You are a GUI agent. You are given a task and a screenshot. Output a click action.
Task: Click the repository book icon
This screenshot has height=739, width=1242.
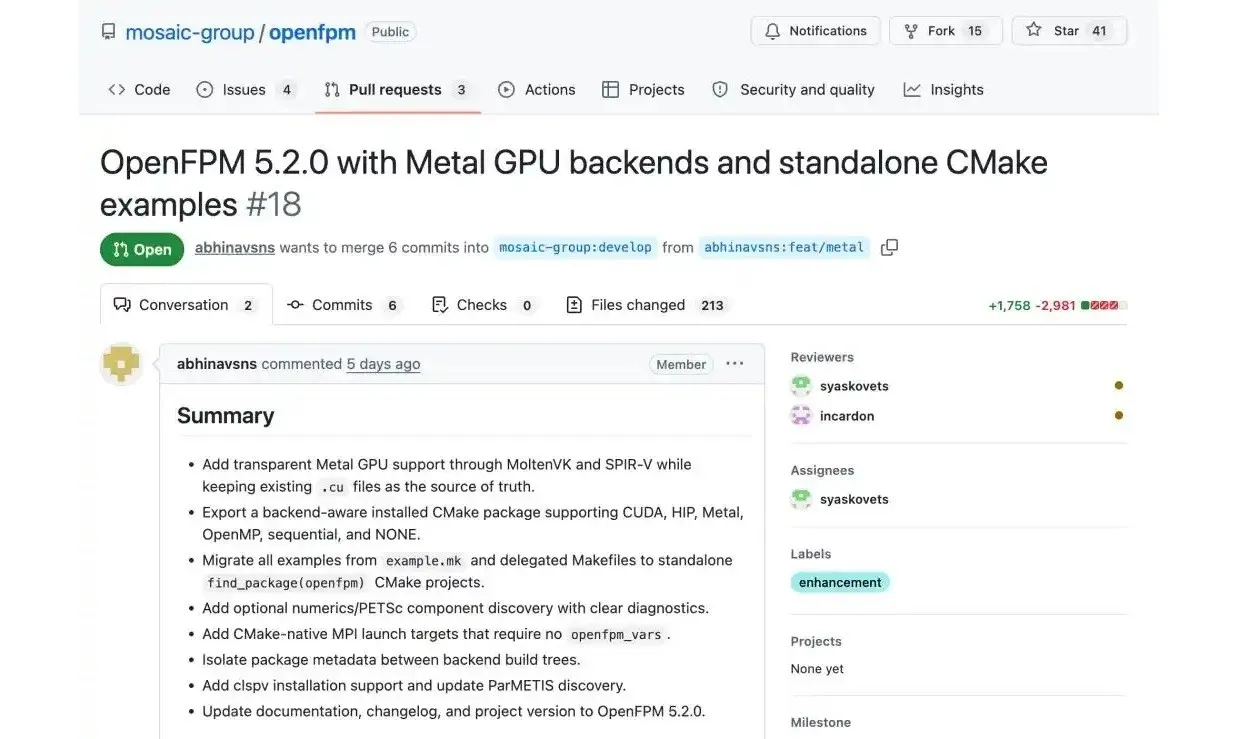(108, 32)
